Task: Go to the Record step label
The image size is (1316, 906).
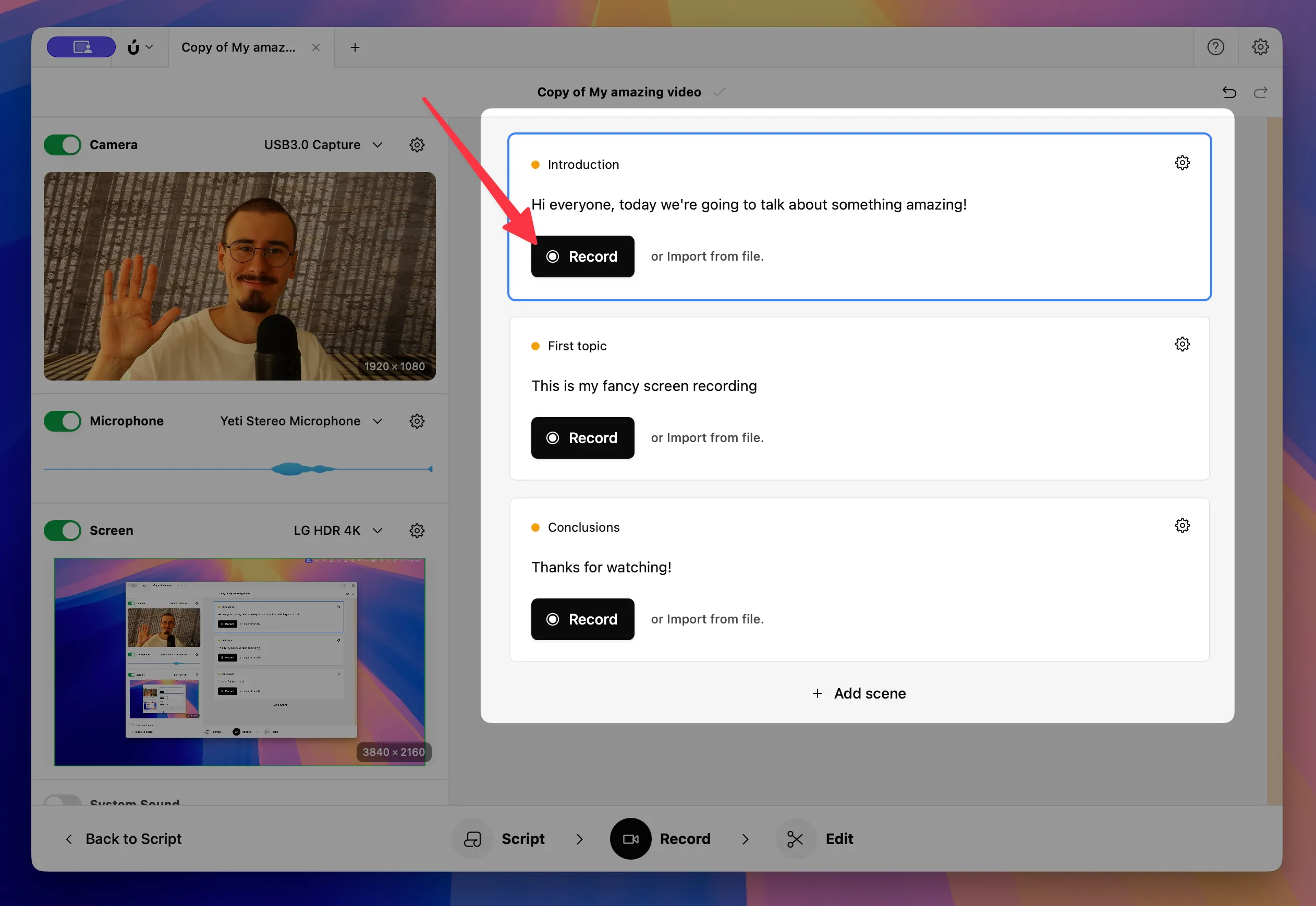Action: click(685, 838)
